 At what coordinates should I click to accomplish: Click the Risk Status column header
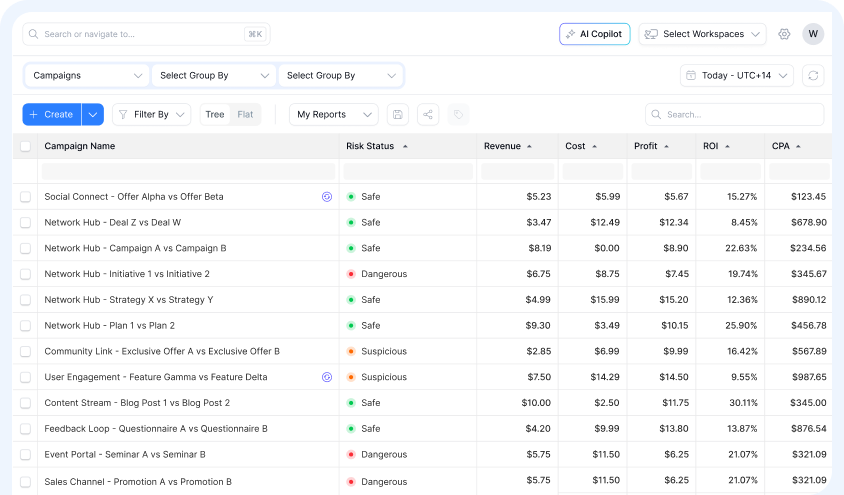pyautogui.click(x=370, y=146)
